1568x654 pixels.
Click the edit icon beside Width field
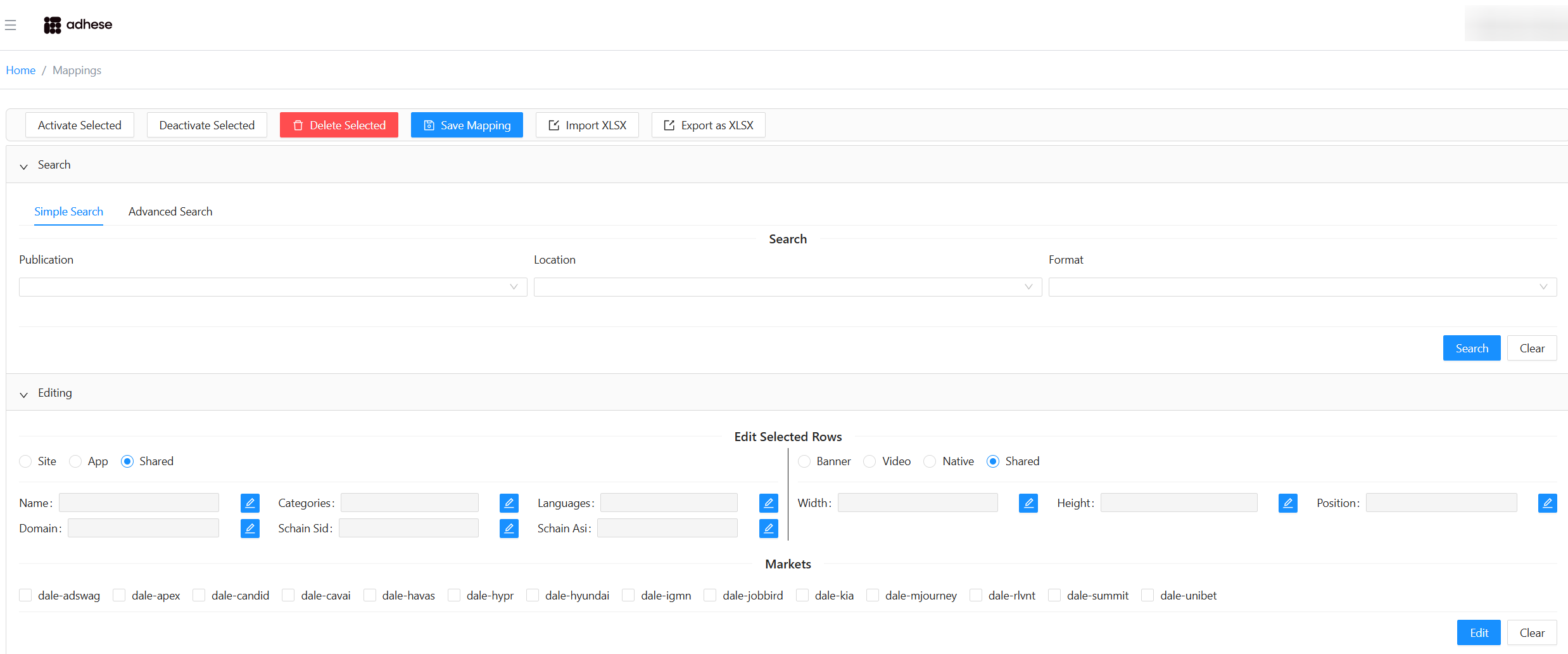(x=1028, y=503)
